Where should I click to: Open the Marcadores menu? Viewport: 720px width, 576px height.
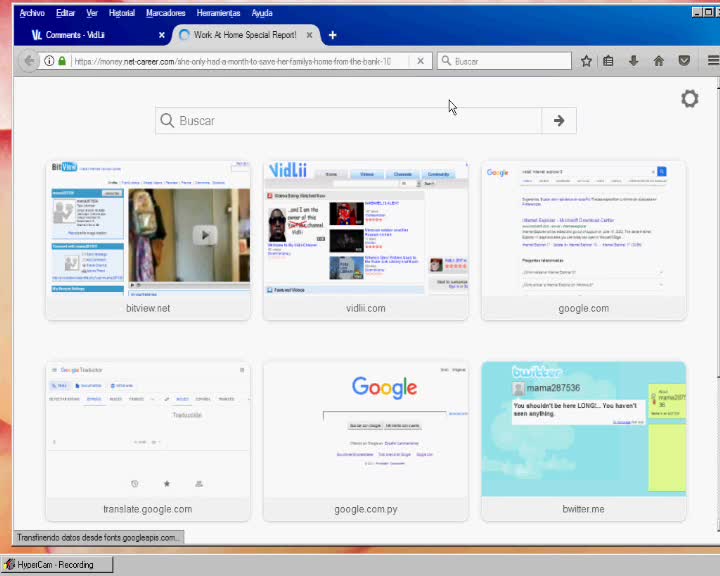click(166, 13)
